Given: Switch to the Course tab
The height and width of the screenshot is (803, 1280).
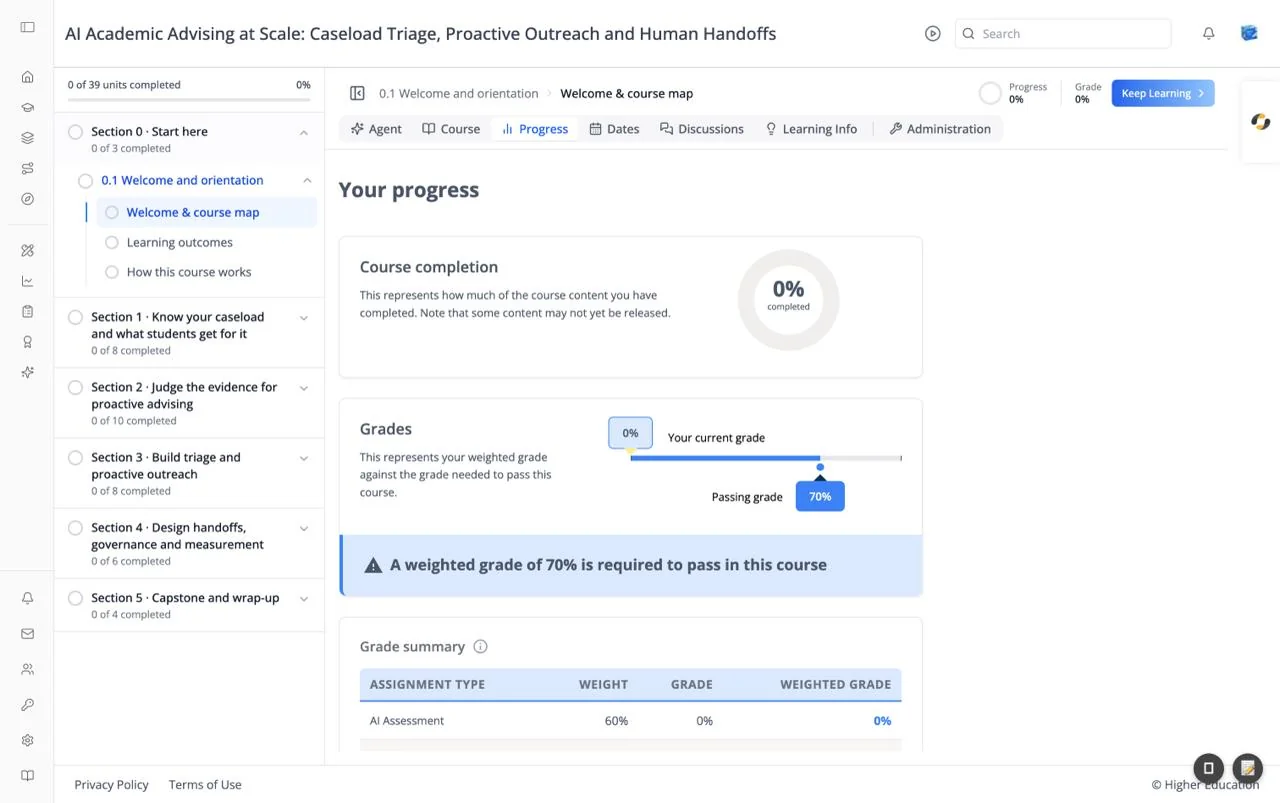Looking at the screenshot, I should [x=451, y=129].
